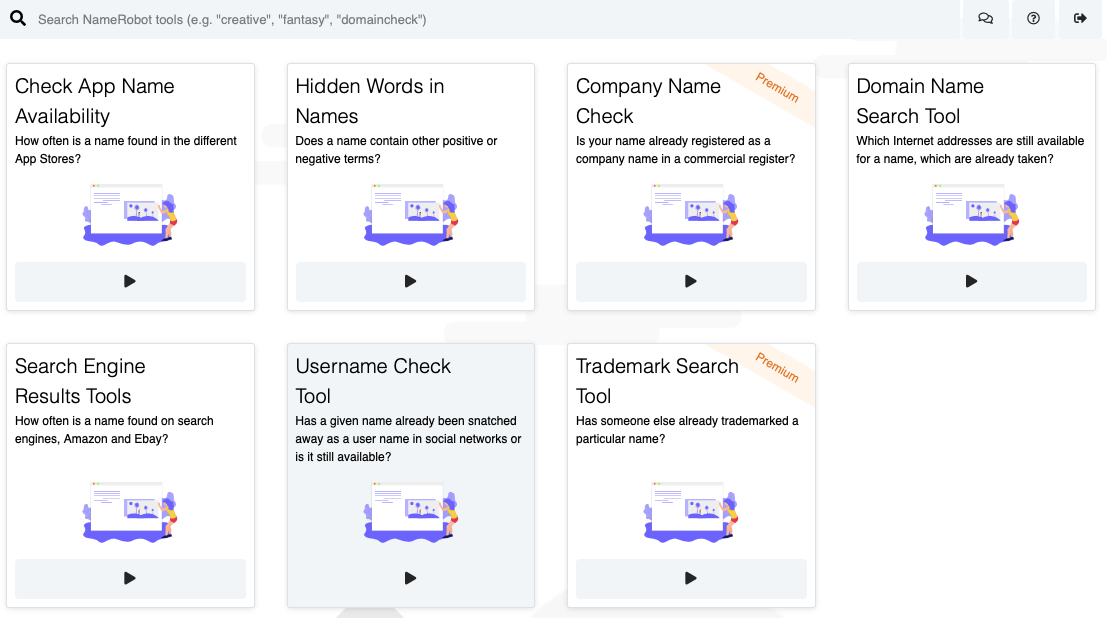Open the chat messages icon
Screen dimensions: 1107x618
tap(985, 19)
